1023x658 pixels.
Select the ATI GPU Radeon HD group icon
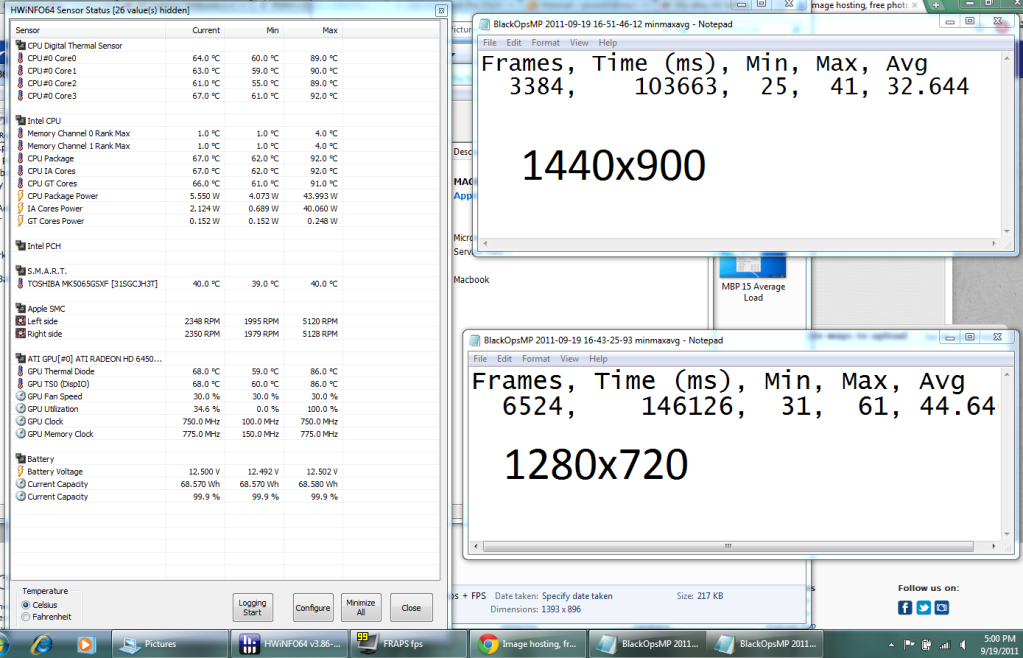[x=20, y=359]
